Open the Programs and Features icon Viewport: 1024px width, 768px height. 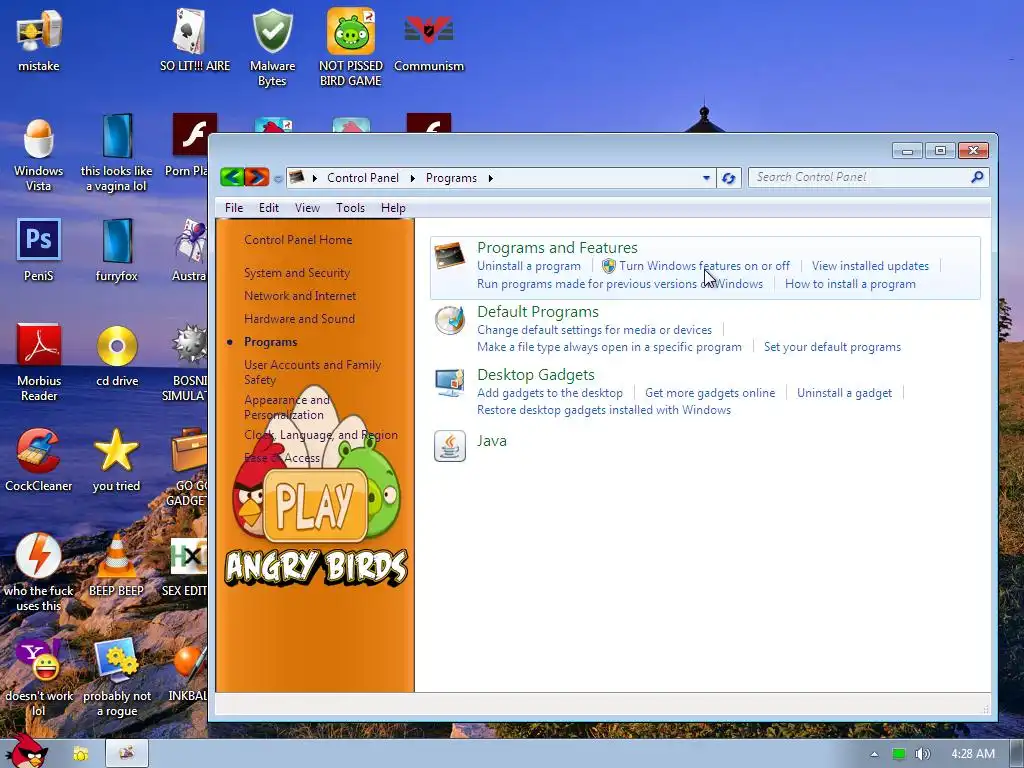click(450, 256)
